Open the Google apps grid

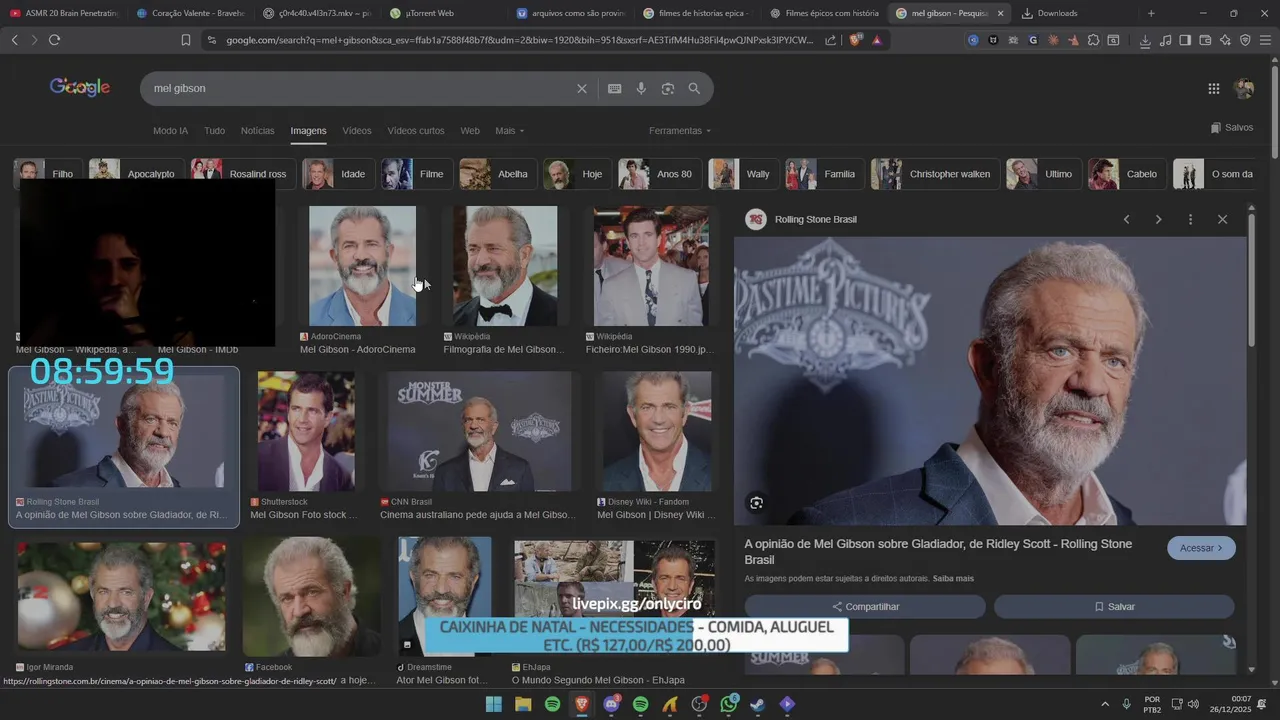point(1213,88)
